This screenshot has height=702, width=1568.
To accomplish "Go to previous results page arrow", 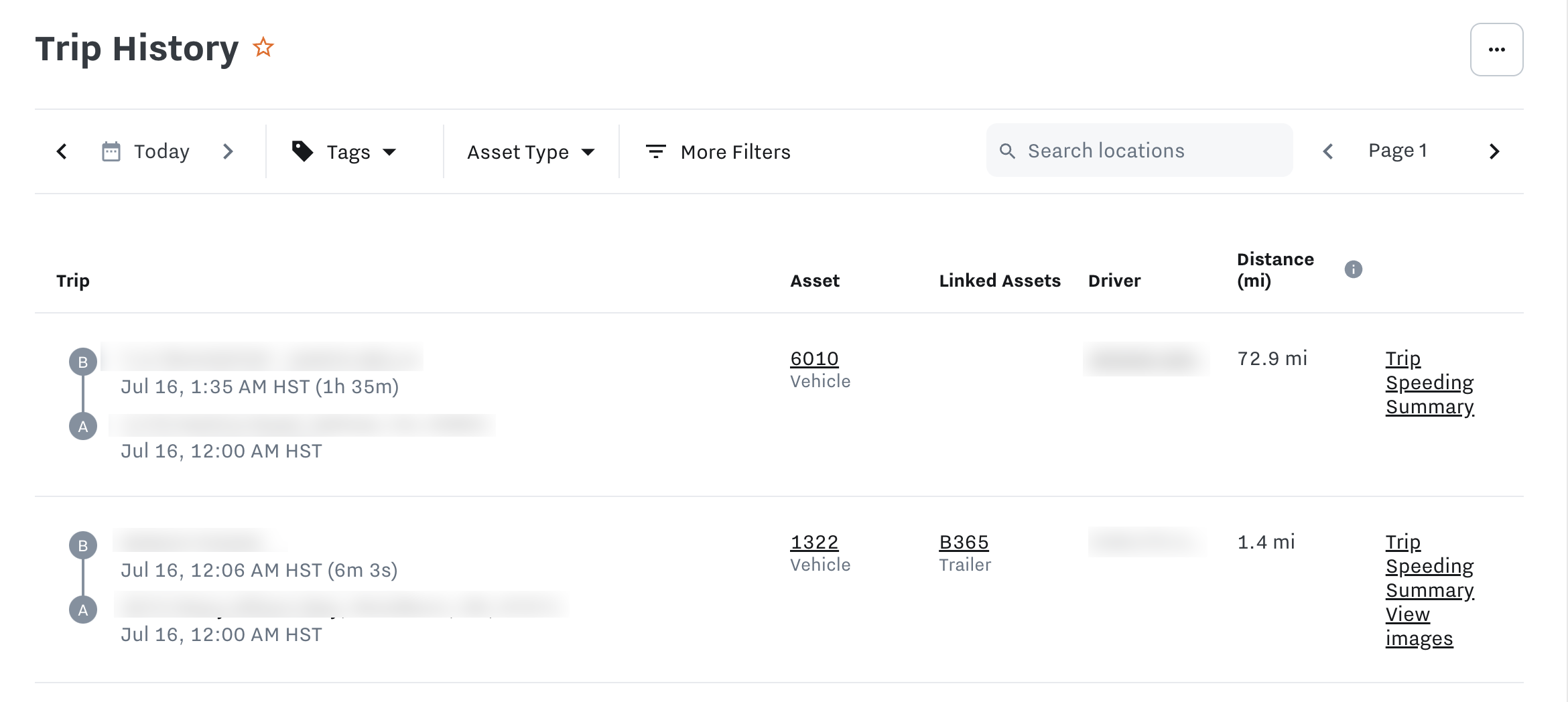I will tap(1328, 151).
